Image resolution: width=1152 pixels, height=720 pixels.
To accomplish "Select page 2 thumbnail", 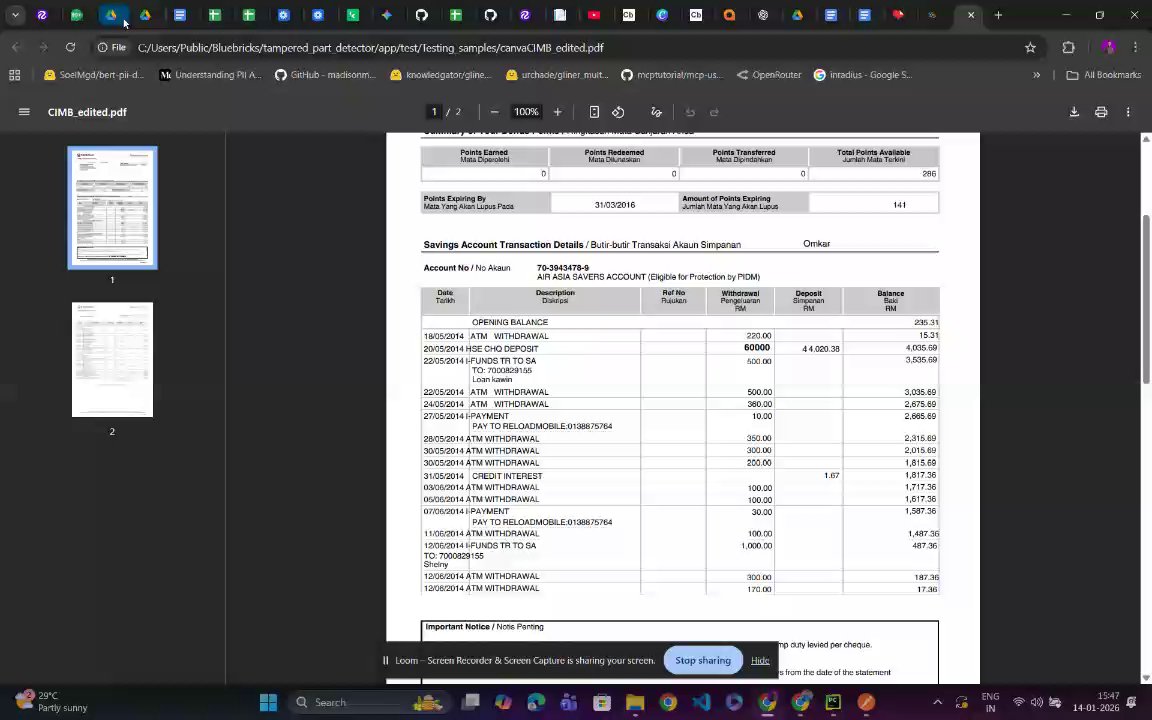I will click(x=112, y=359).
